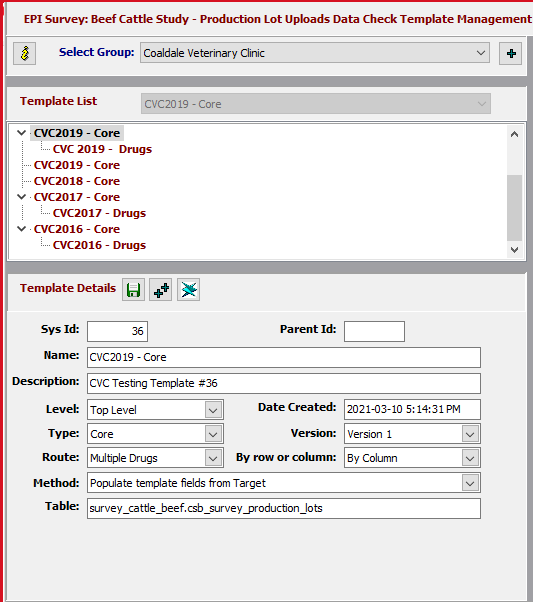533x602 pixels.
Task: Open the Select Group dropdown
Action: point(315,53)
